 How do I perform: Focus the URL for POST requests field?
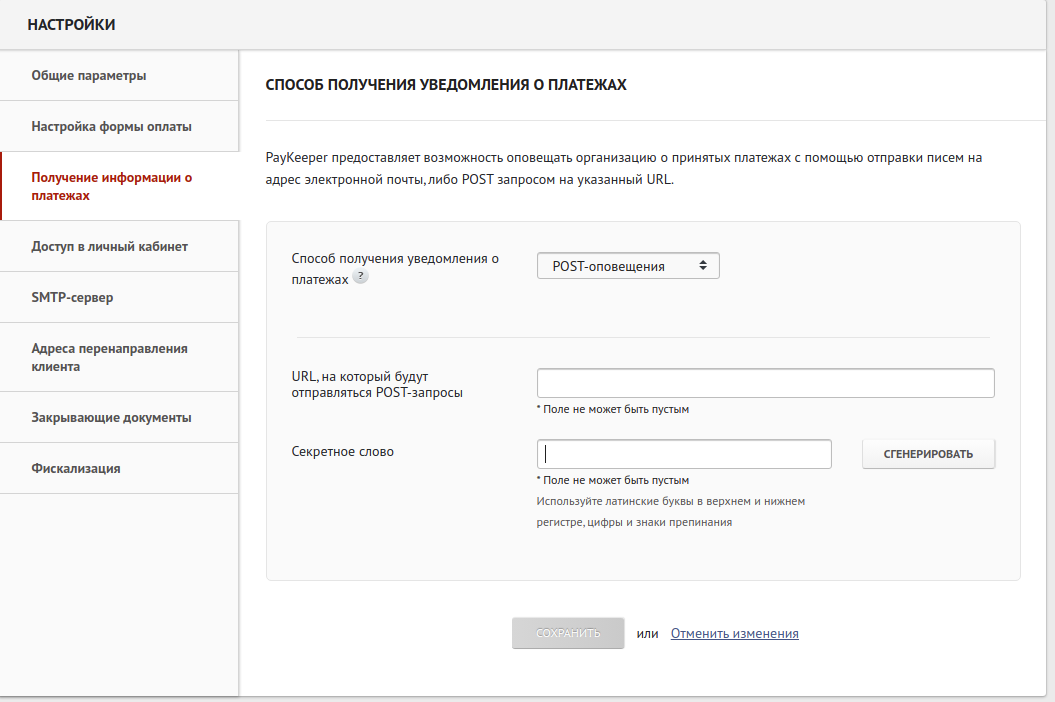click(x=765, y=384)
